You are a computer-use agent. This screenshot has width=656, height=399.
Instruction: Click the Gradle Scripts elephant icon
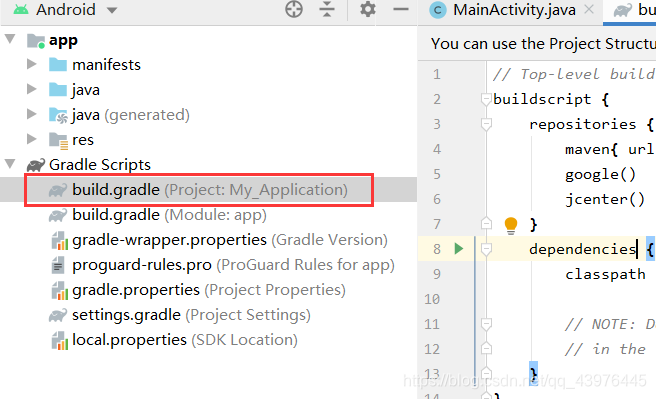click(x=36, y=165)
